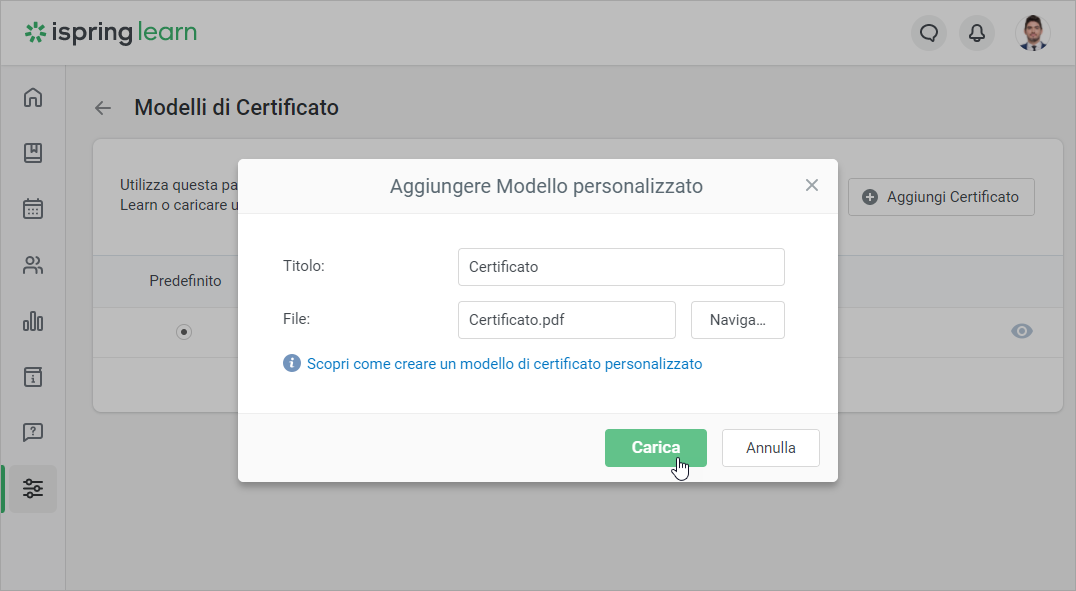Click the eye preview icon in certificate row
This screenshot has width=1076, height=591.
click(x=1021, y=332)
